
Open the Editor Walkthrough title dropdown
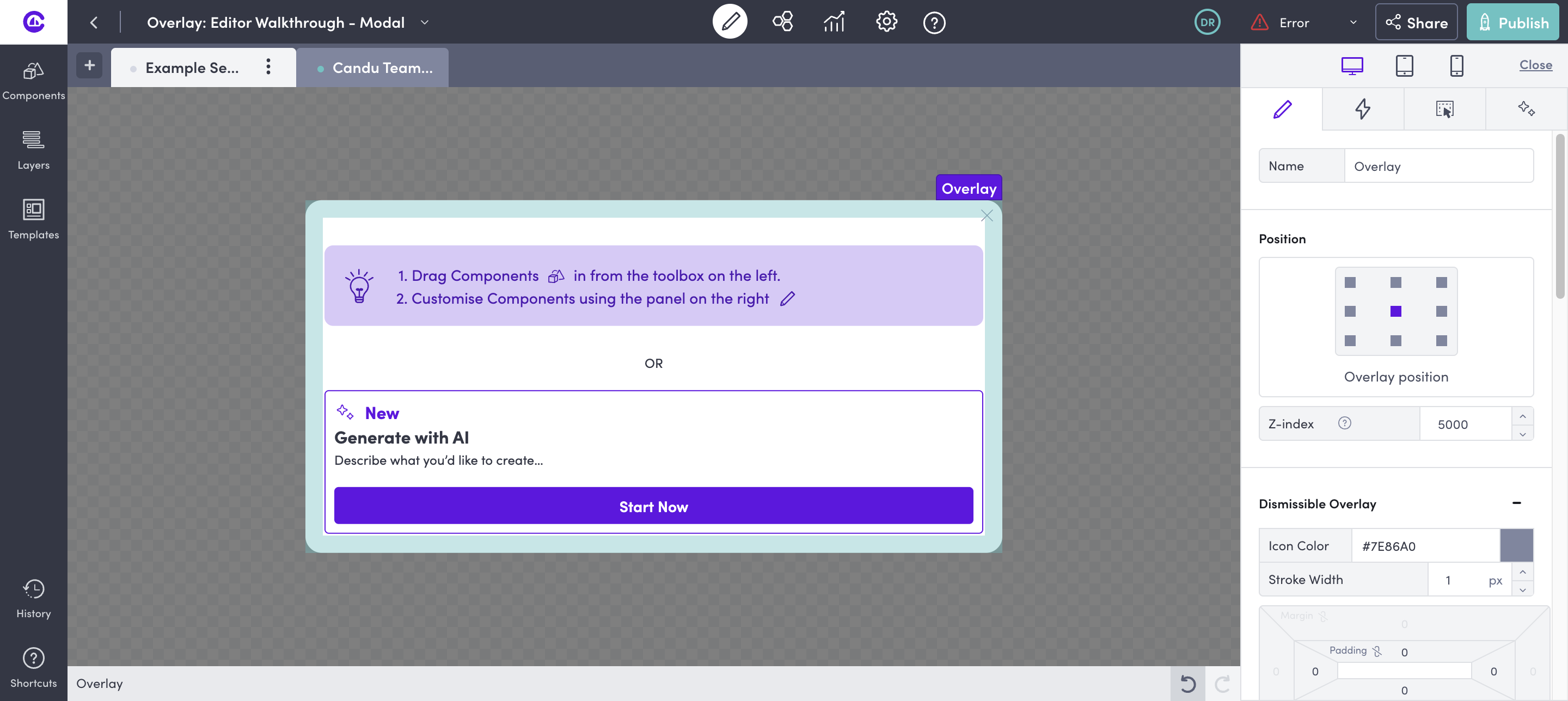(424, 22)
